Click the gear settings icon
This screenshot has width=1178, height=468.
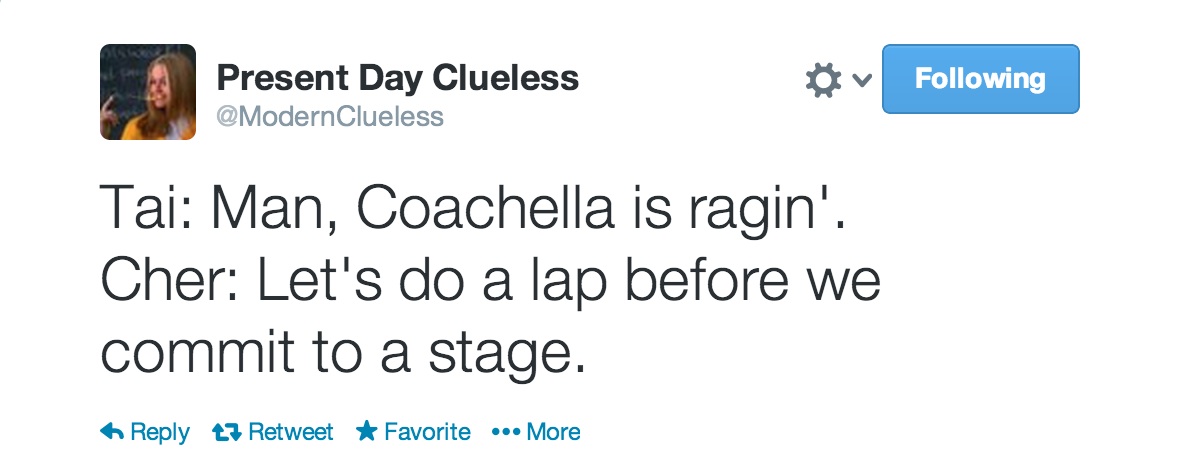[x=824, y=80]
